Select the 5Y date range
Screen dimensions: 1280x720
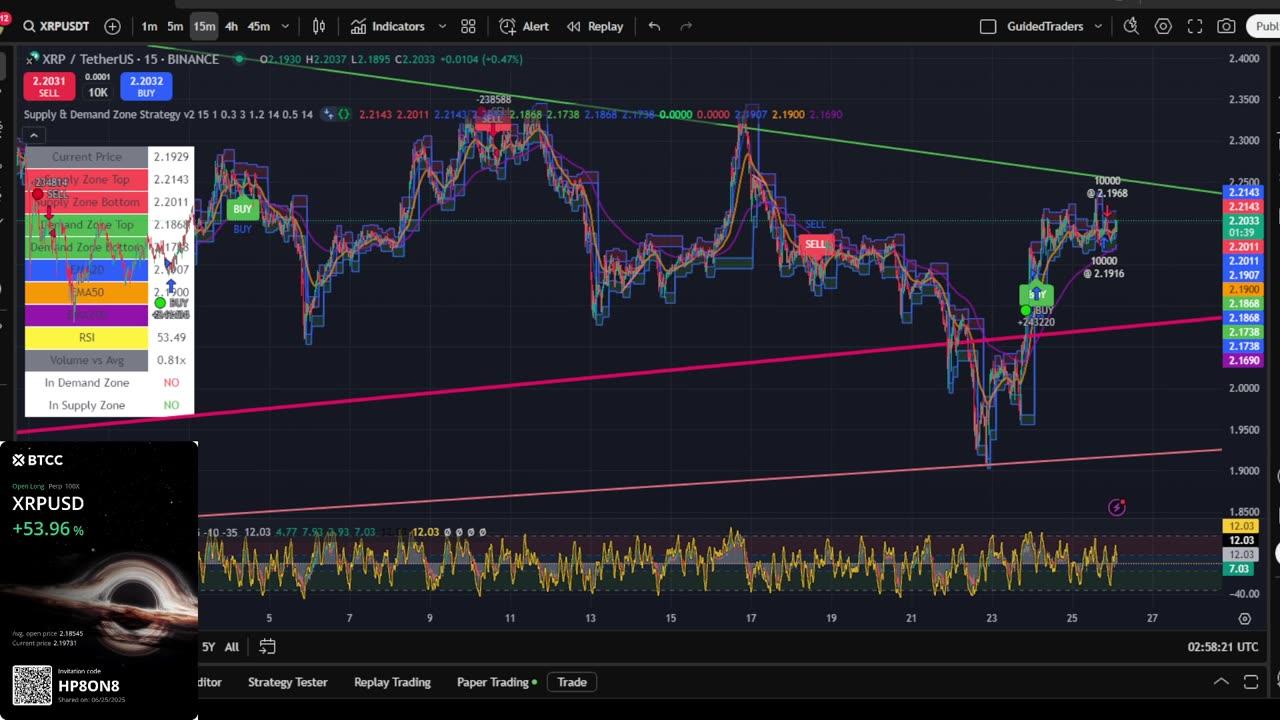click(208, 646)
